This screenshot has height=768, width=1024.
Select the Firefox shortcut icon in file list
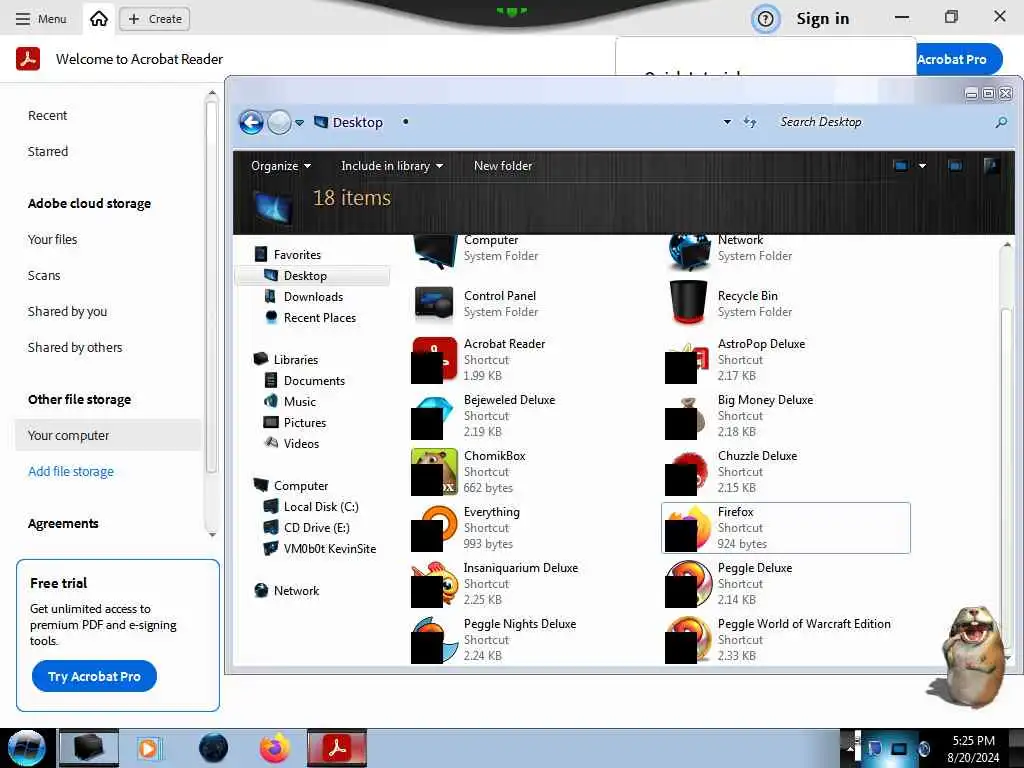688,529
